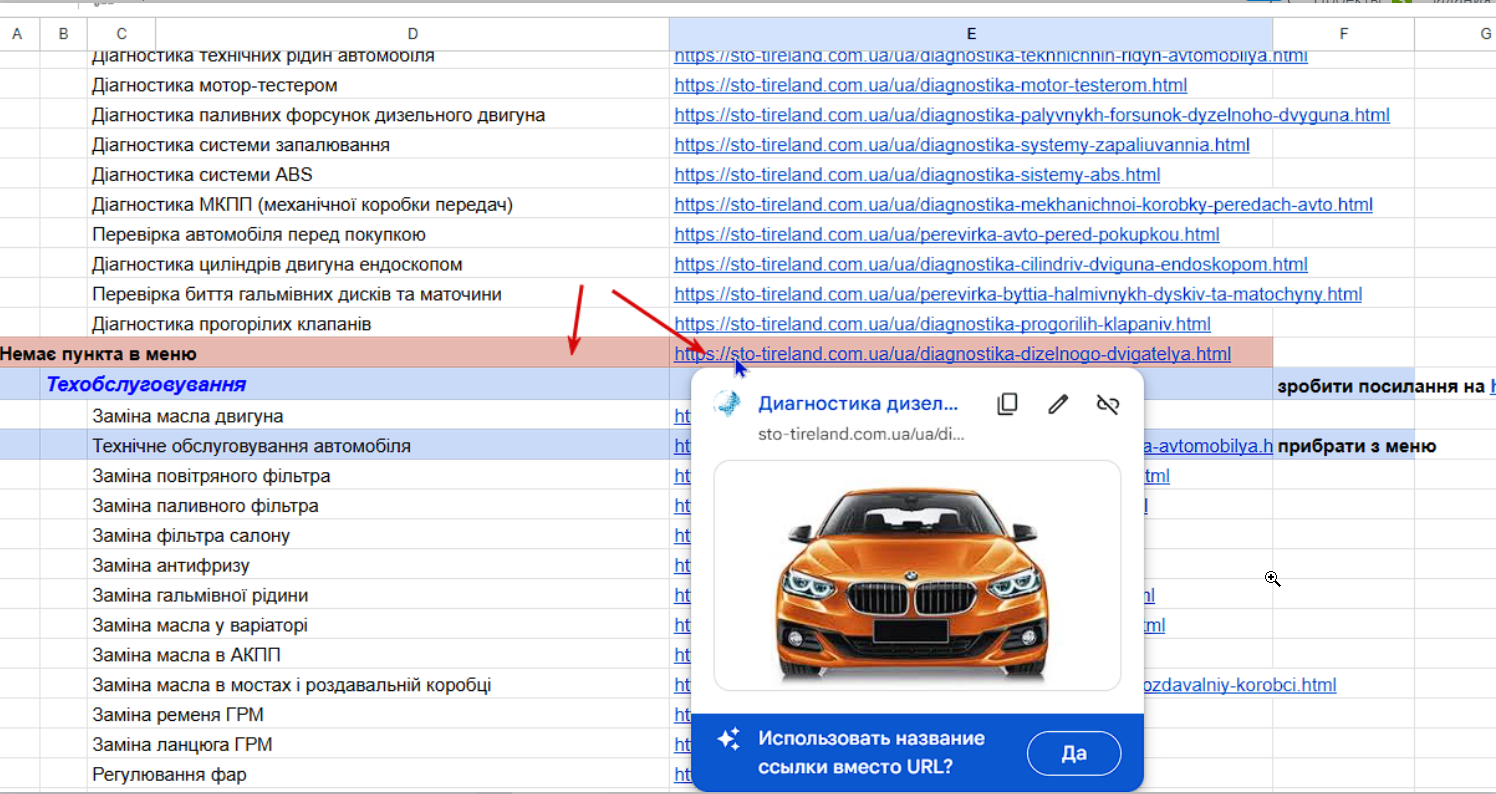Open the Диагностика дизел... preview title link

tap(857, 404)
